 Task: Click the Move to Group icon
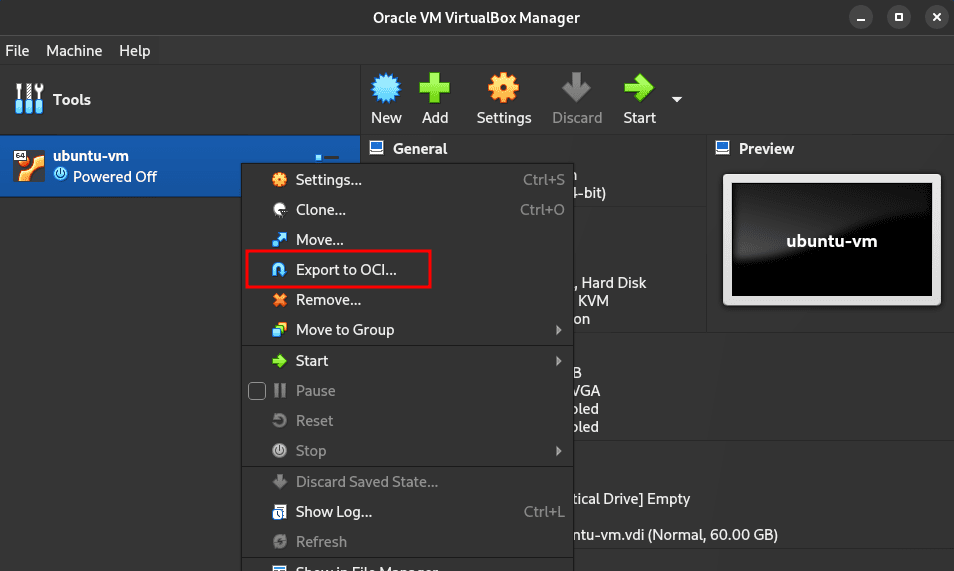point(279,330)
